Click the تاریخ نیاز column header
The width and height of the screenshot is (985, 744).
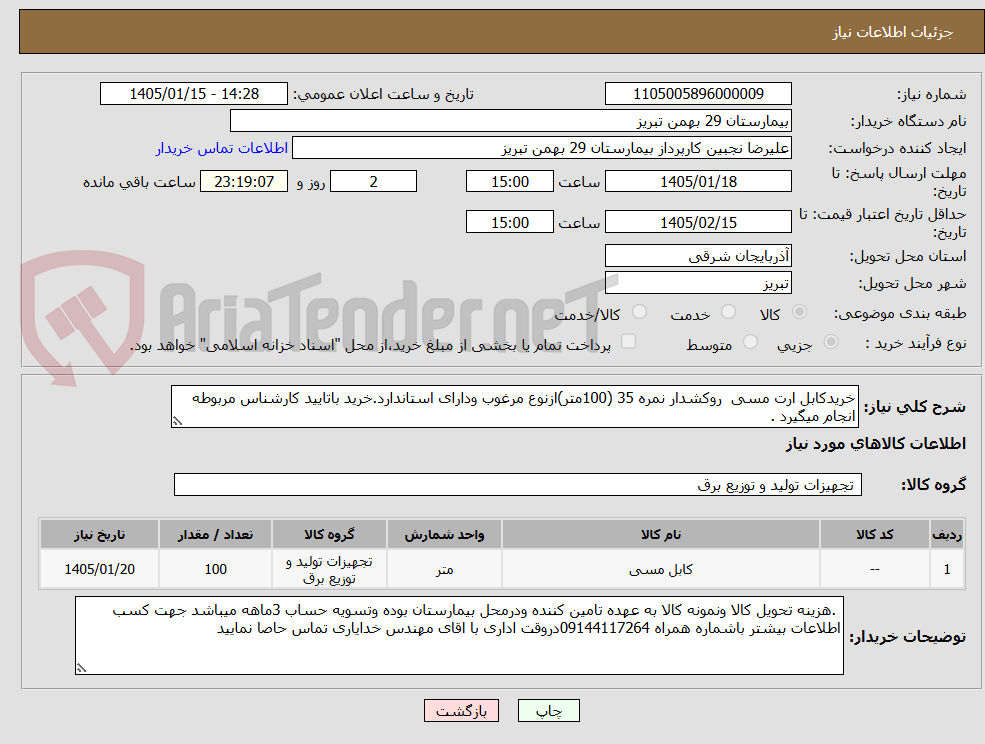99,534
